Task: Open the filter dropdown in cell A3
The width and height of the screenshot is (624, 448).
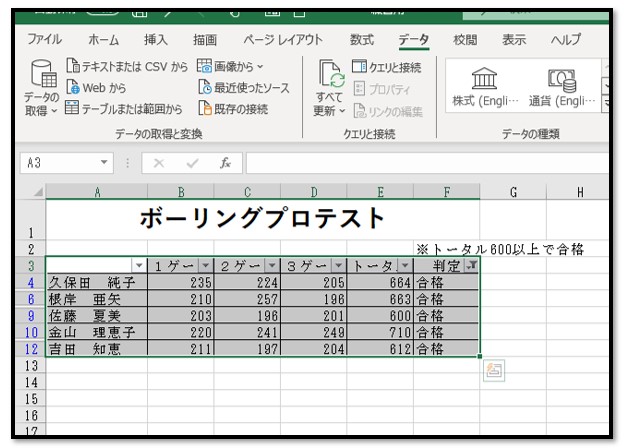Action: coord(139,265)
